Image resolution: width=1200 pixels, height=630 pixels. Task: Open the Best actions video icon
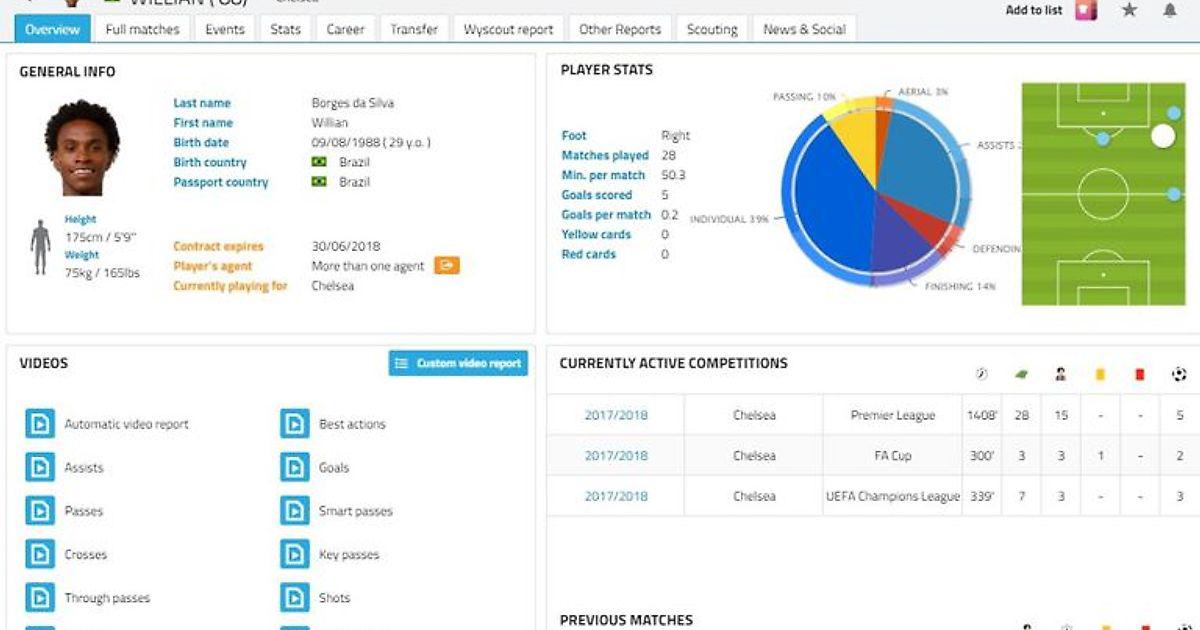[294, 424]
